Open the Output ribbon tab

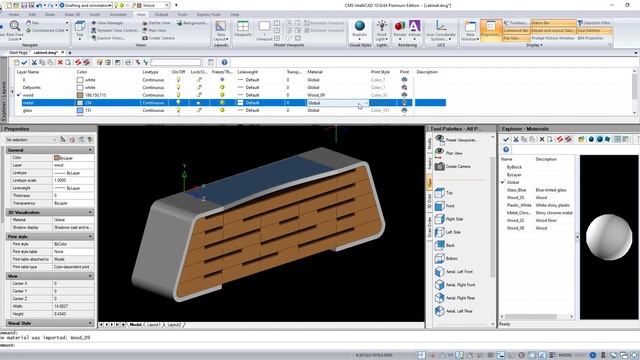click(x=162, y=15)
